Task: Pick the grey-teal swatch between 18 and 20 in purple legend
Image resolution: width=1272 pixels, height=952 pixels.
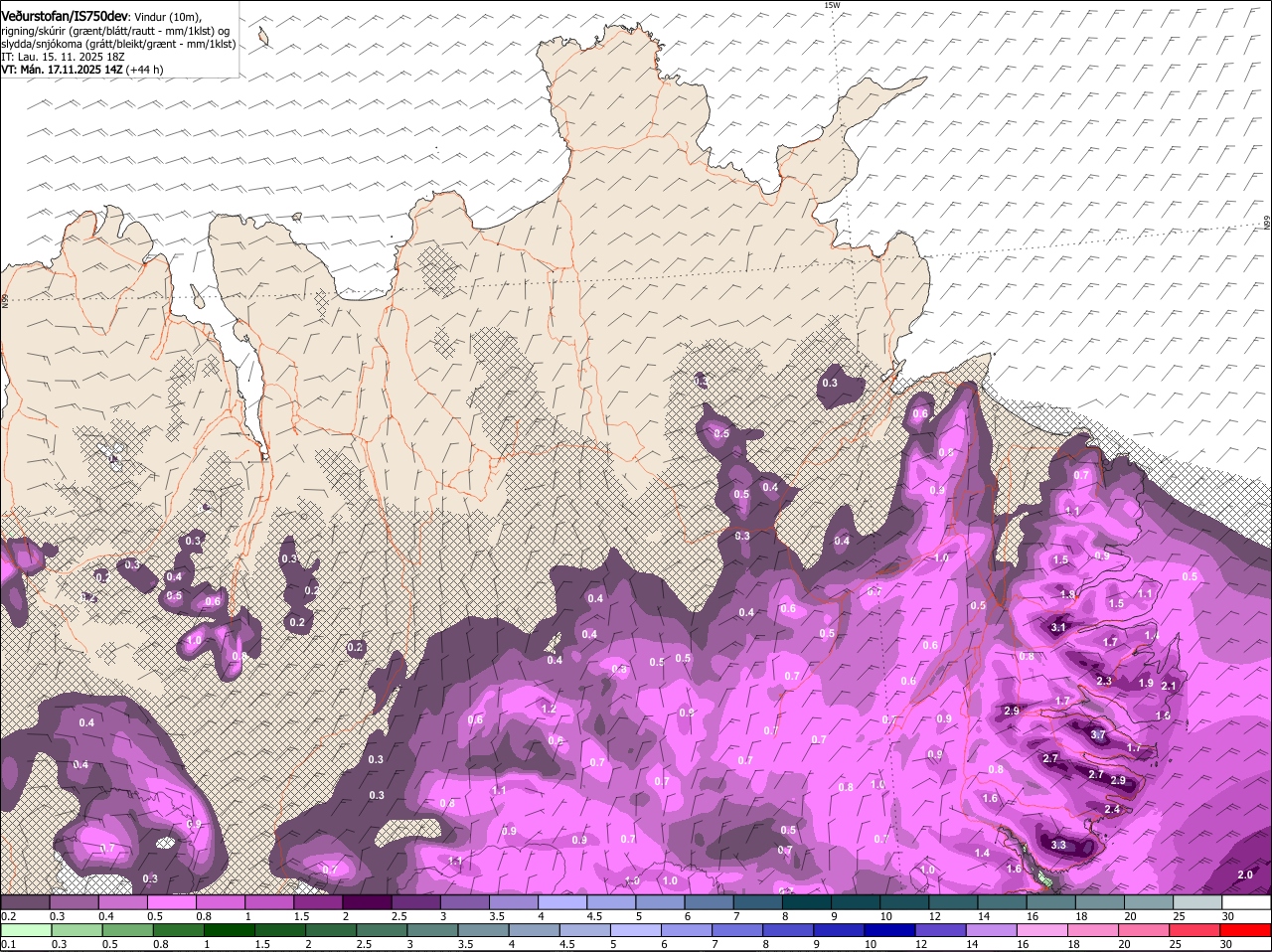Action: (1100, 902)
